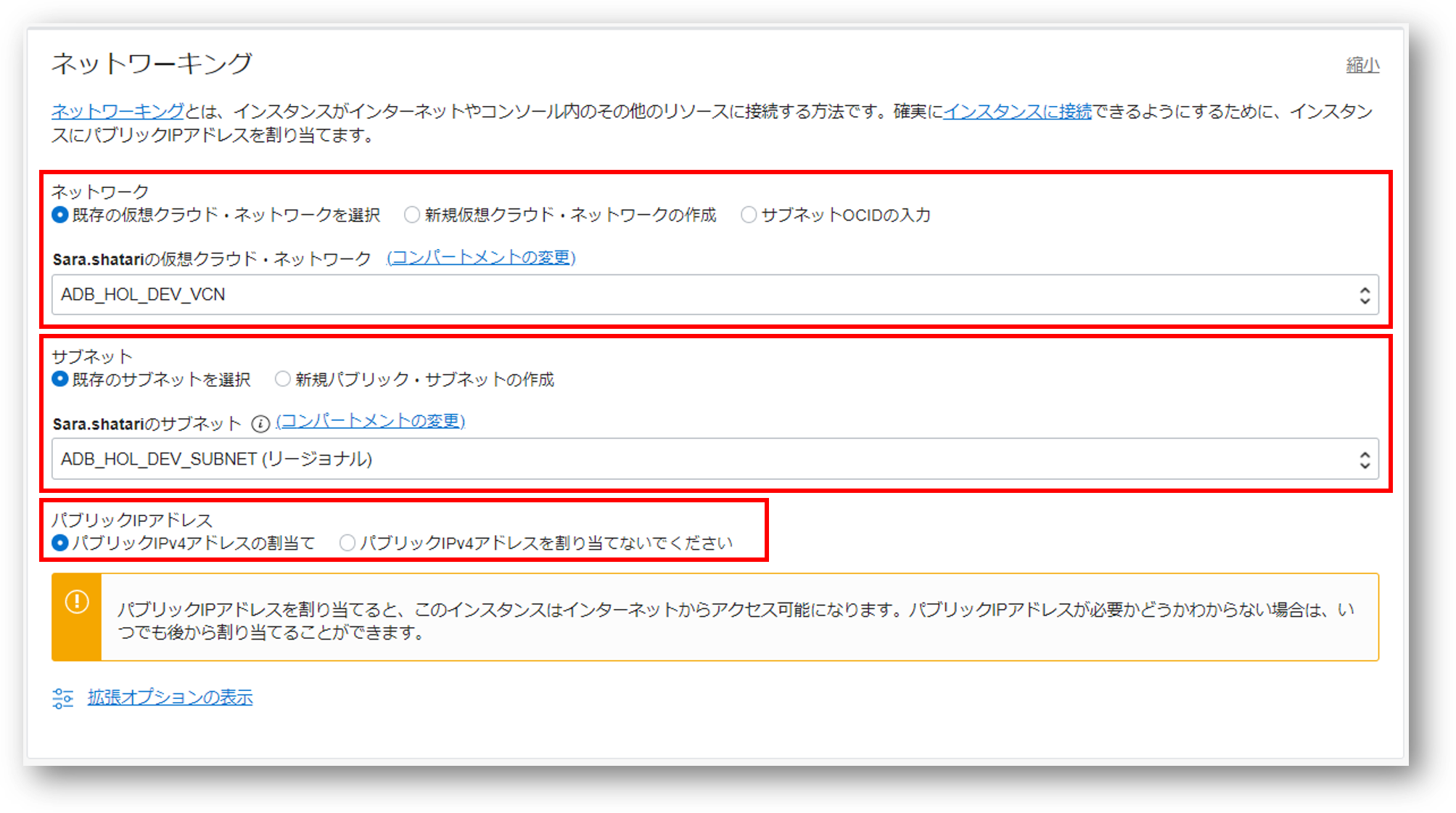The image size is (1456, 813).
Task: Select 既存のサブネットを選択 radio button
Action: [59, 379]
